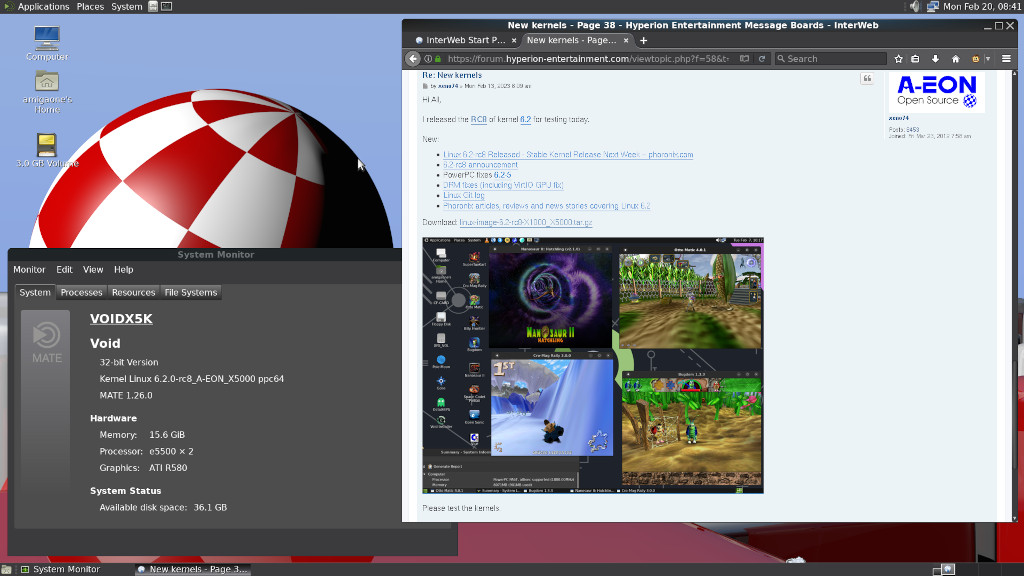Click the orange face extension icon
This screenshot has height=576, width=1024.
976,59
